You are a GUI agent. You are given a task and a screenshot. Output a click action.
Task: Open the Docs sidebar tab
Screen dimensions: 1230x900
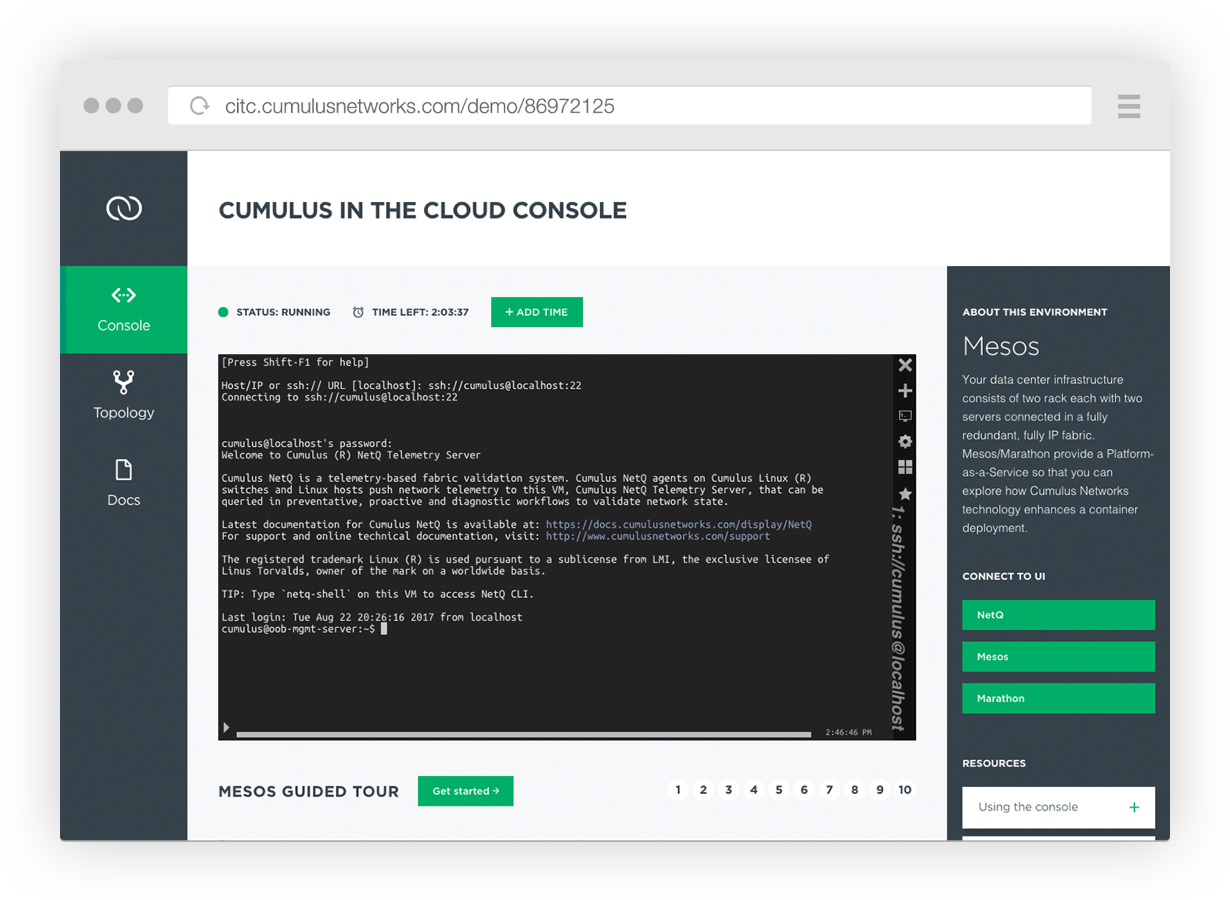[124, 483]
